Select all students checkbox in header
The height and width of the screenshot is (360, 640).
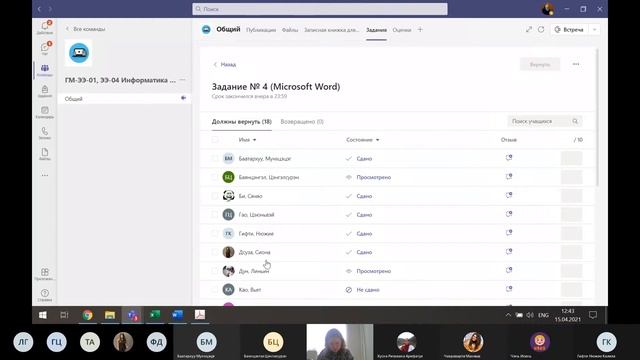coord(215,140)
